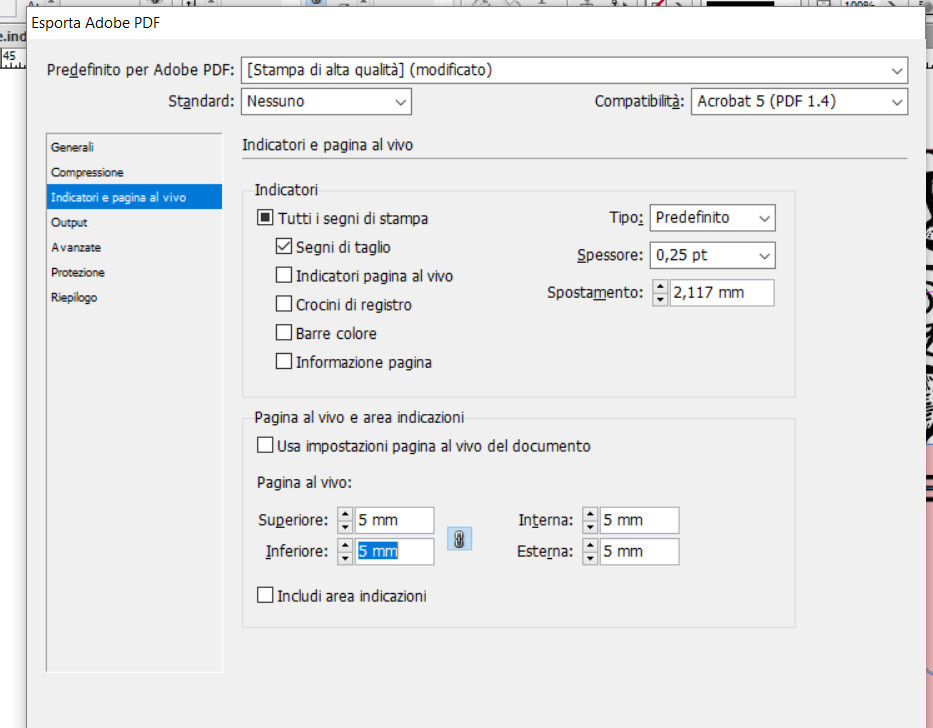Decrease Interna bleed with down arrow
The height and width of the screenshot is (728, 933).
coord(590,527)
